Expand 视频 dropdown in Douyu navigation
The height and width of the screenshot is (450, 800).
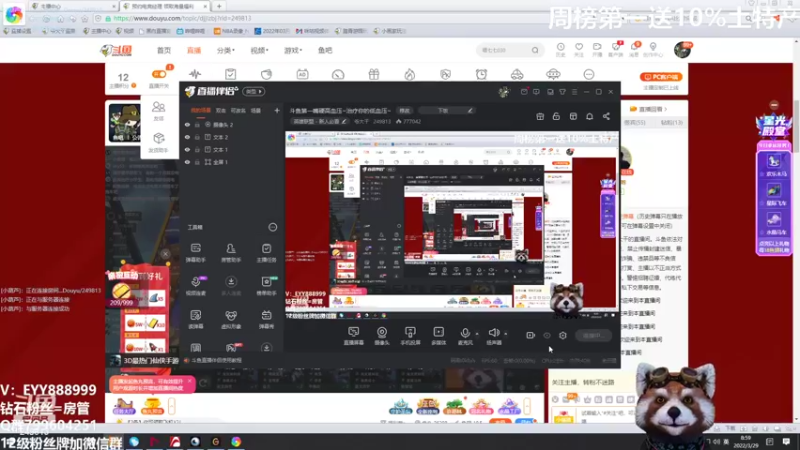259,50
